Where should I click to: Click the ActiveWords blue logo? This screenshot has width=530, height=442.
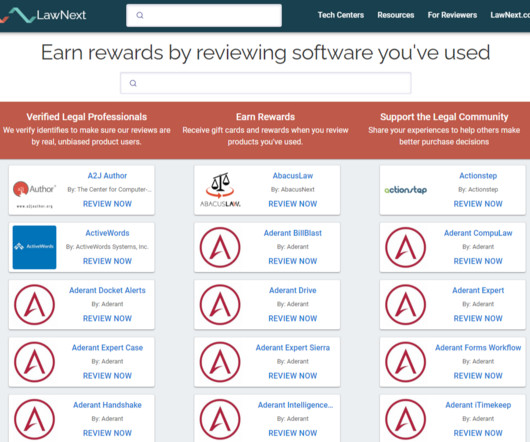[34, 247]
